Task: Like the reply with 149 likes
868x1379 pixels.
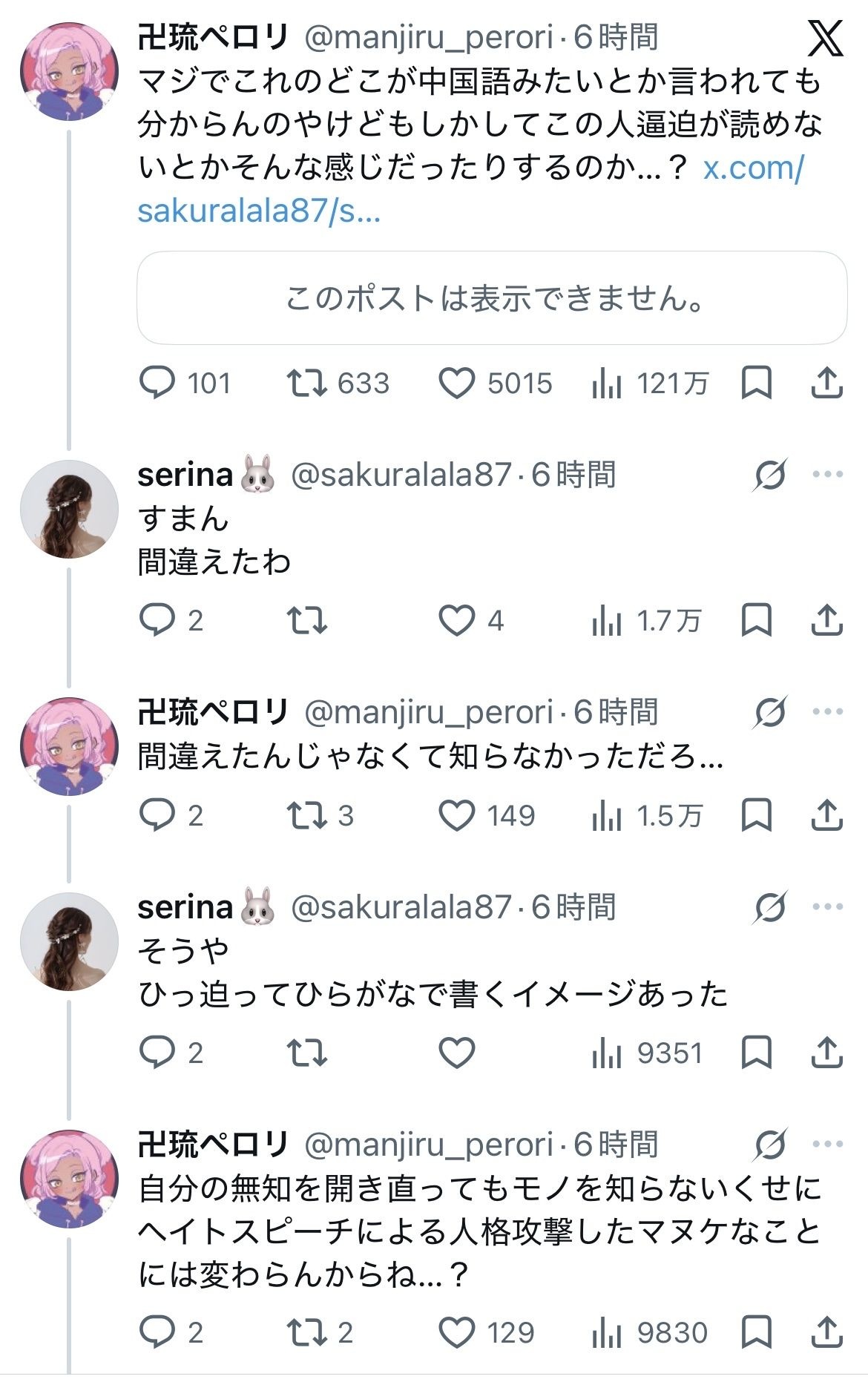Action: click(x=456, y=816)
